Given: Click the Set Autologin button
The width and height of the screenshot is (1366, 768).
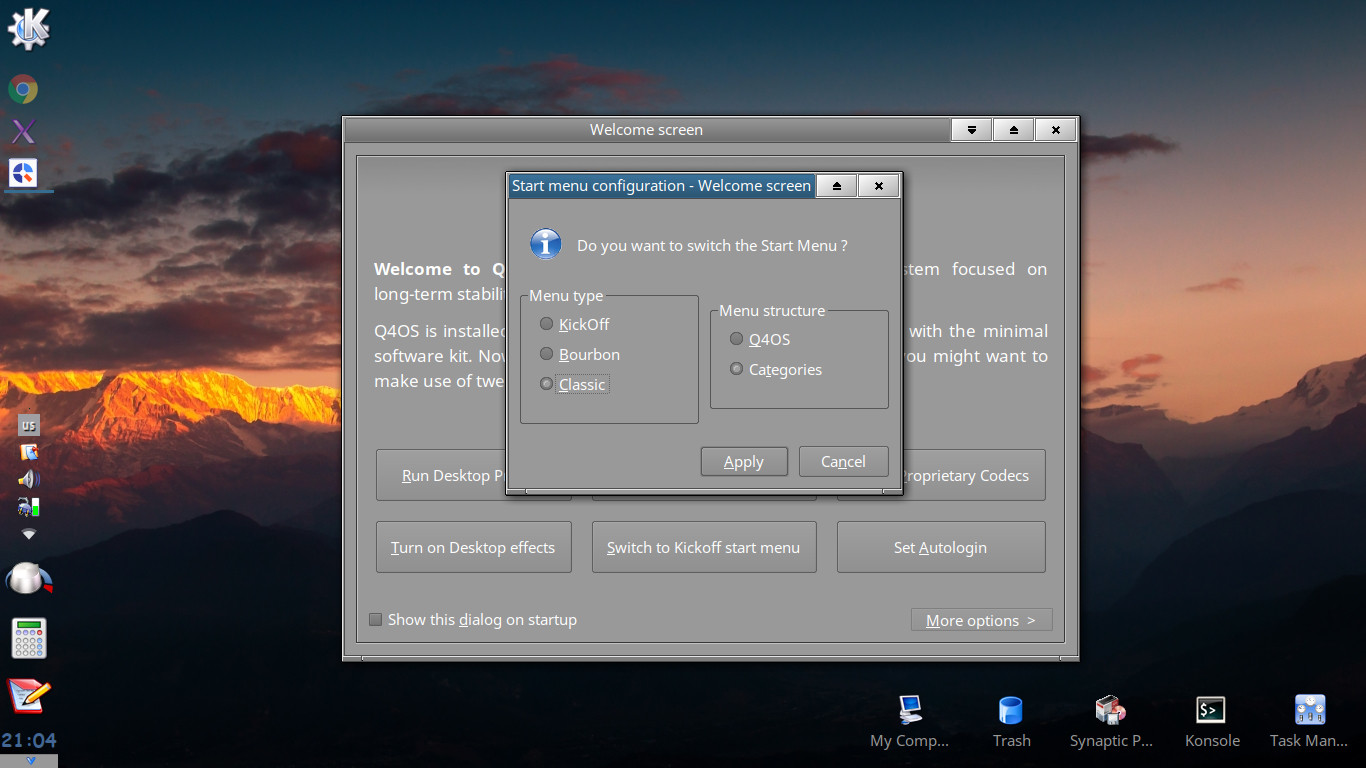Looking at the screenshot, I should tap(940, 547).
